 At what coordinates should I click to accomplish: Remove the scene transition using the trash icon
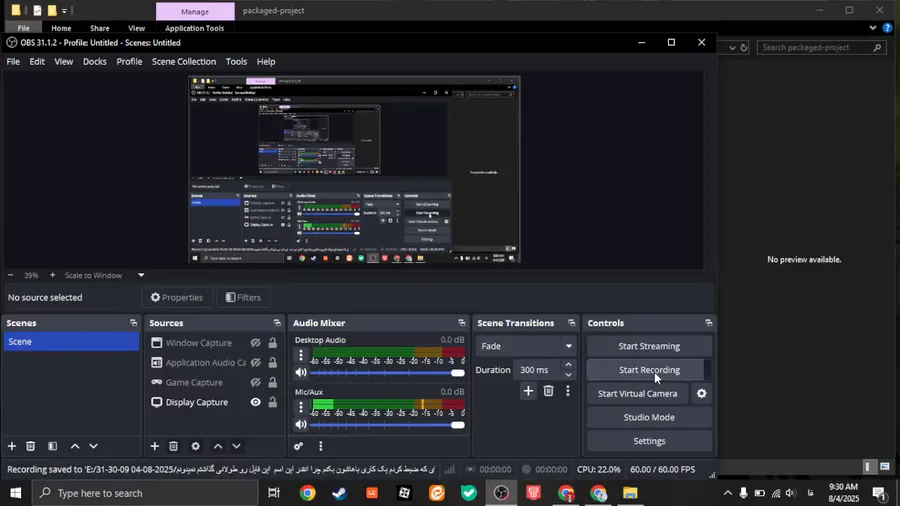[548, 391]
